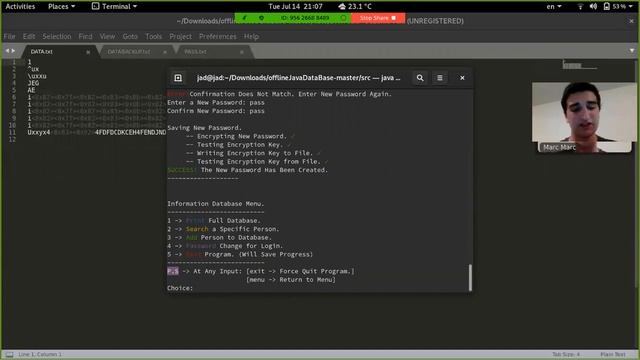
Task: Open the en input language dropdown
Action: point(554,7)
